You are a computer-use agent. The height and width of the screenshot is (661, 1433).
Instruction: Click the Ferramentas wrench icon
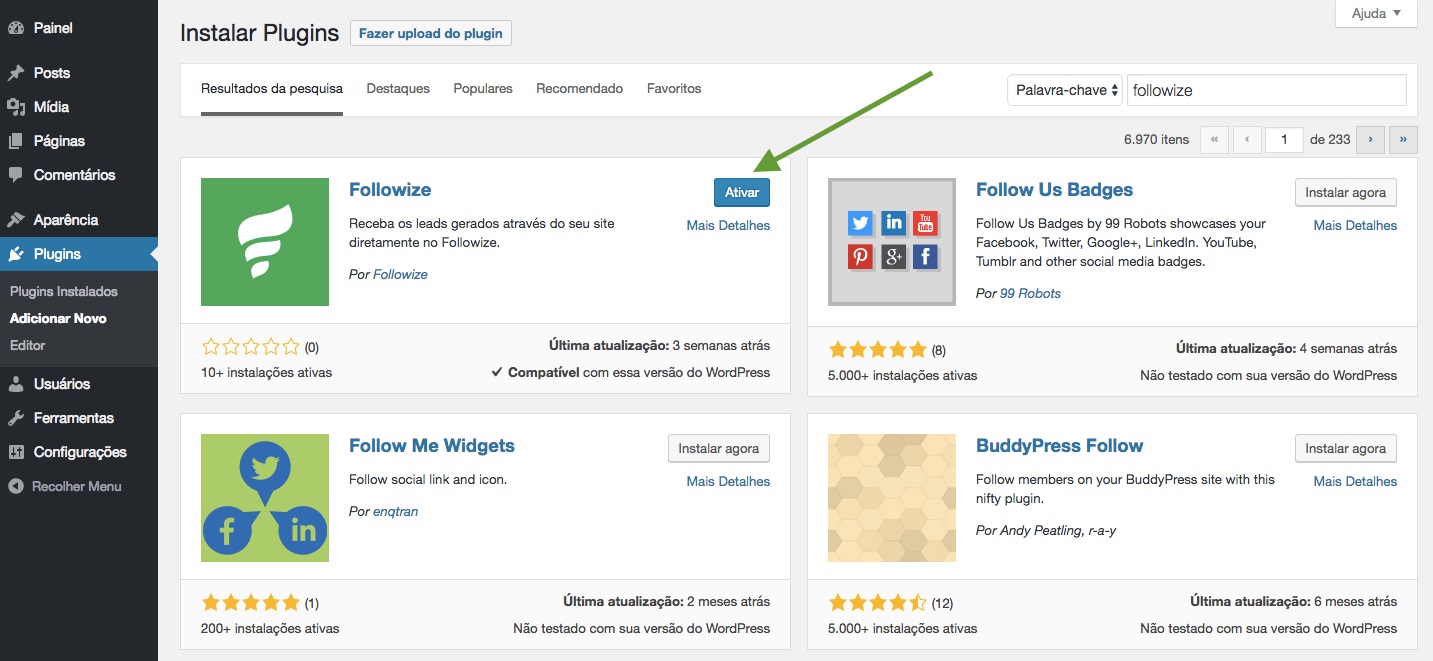pos(16,418)
